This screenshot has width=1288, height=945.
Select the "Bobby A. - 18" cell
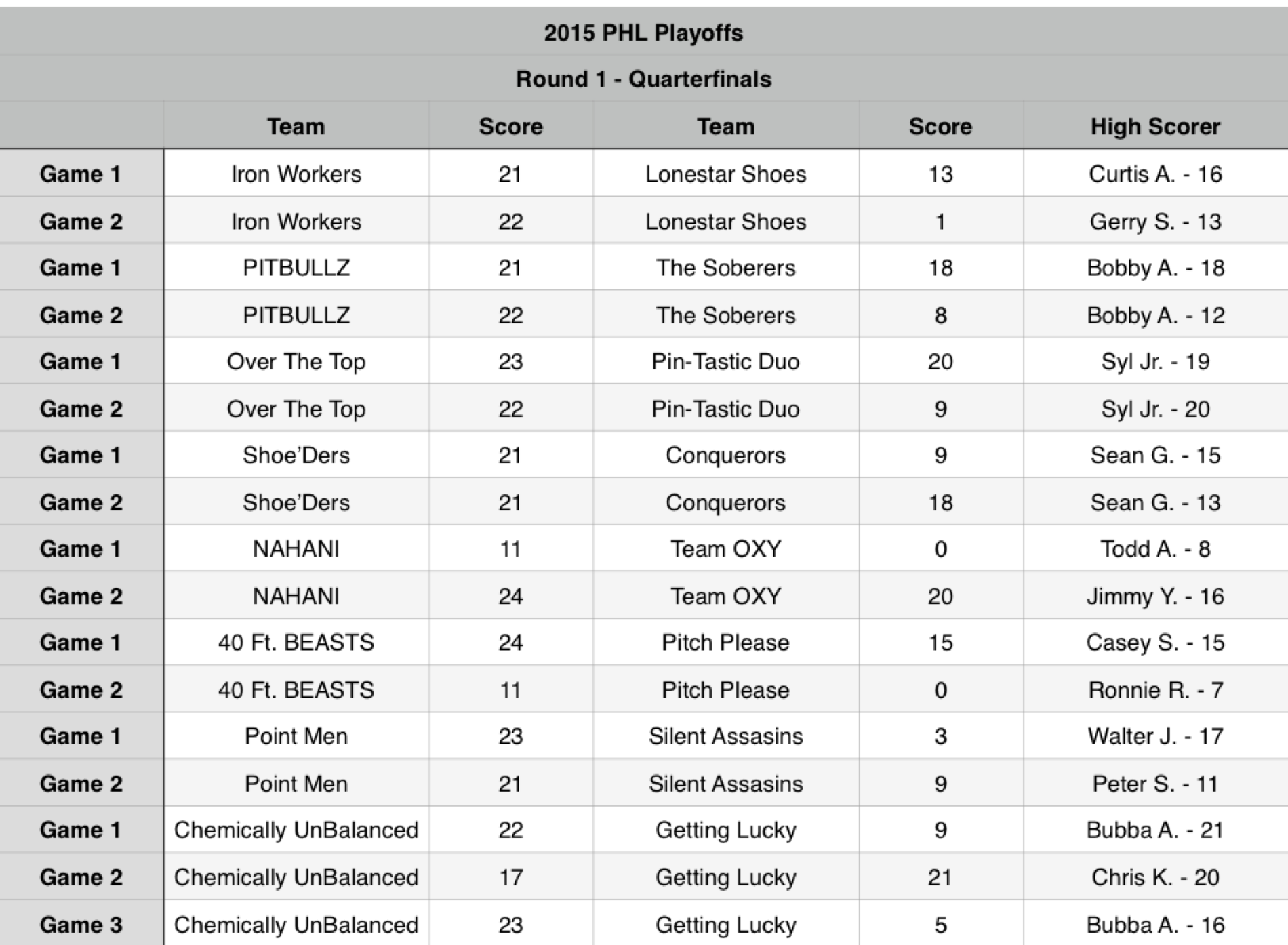click(x=1155, y=268)
